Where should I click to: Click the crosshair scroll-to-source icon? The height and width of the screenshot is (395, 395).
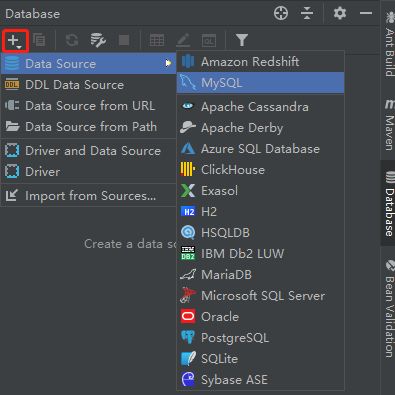[281, 13]
